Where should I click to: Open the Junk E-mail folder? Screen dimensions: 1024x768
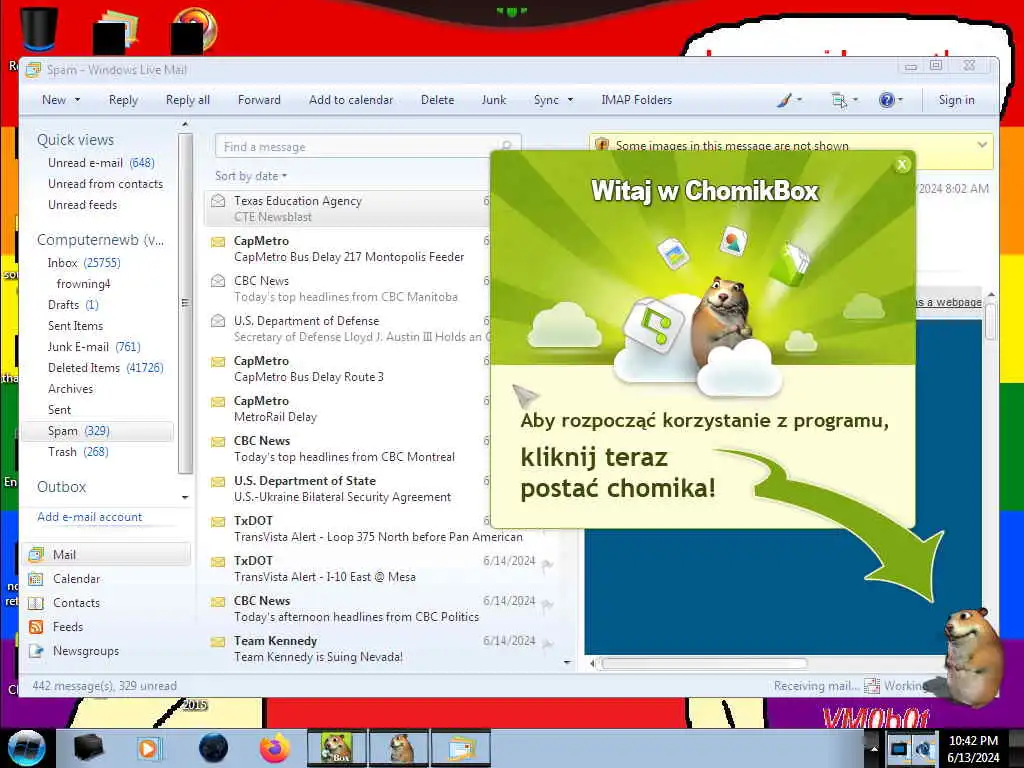[x=94, y=347]
